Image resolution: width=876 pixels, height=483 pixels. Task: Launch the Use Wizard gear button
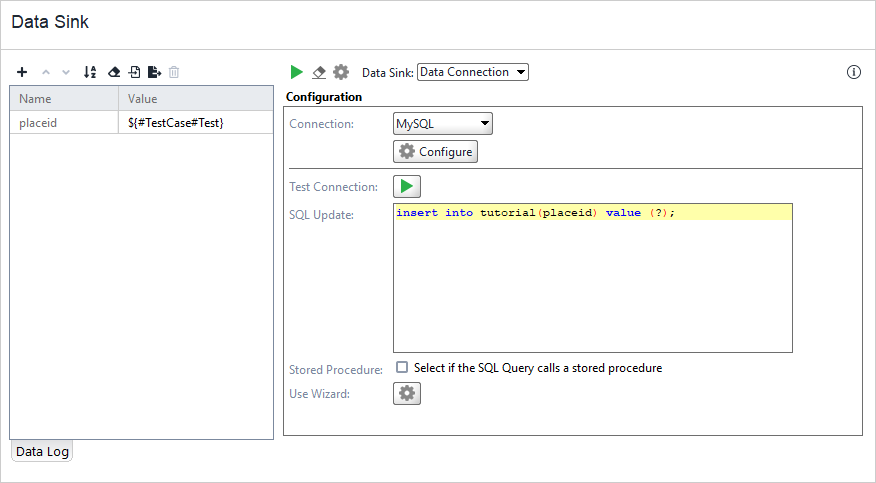coord(407,394)
